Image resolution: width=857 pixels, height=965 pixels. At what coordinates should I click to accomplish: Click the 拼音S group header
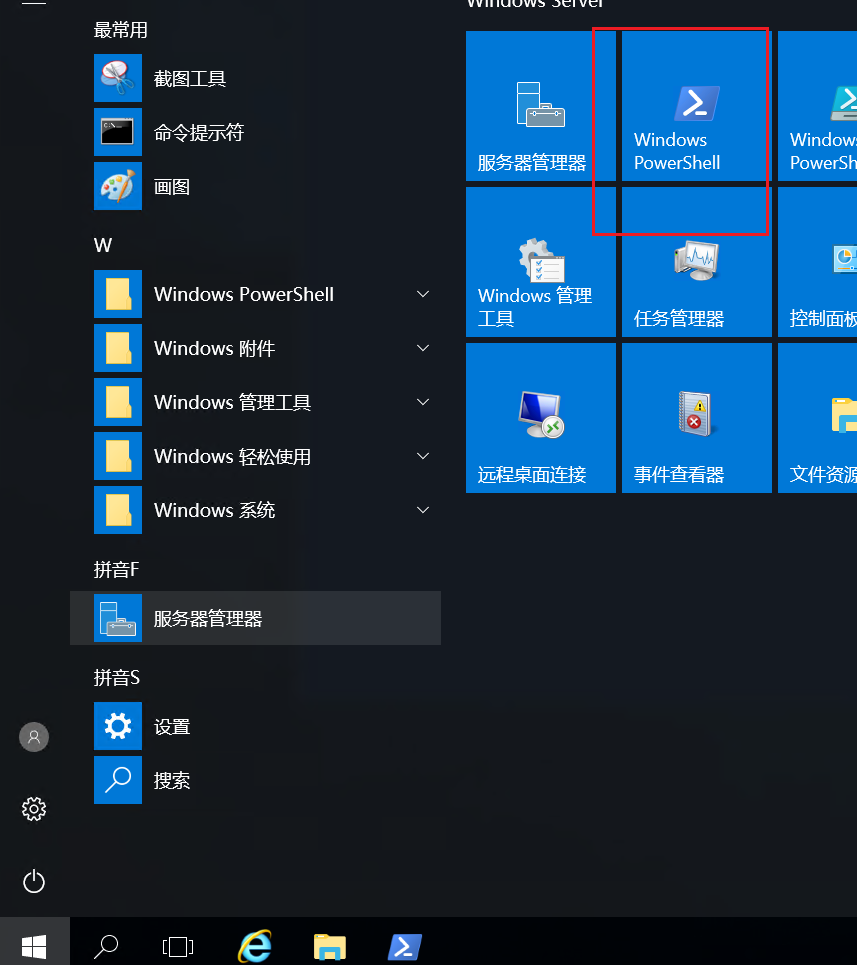tap(116, 678)
